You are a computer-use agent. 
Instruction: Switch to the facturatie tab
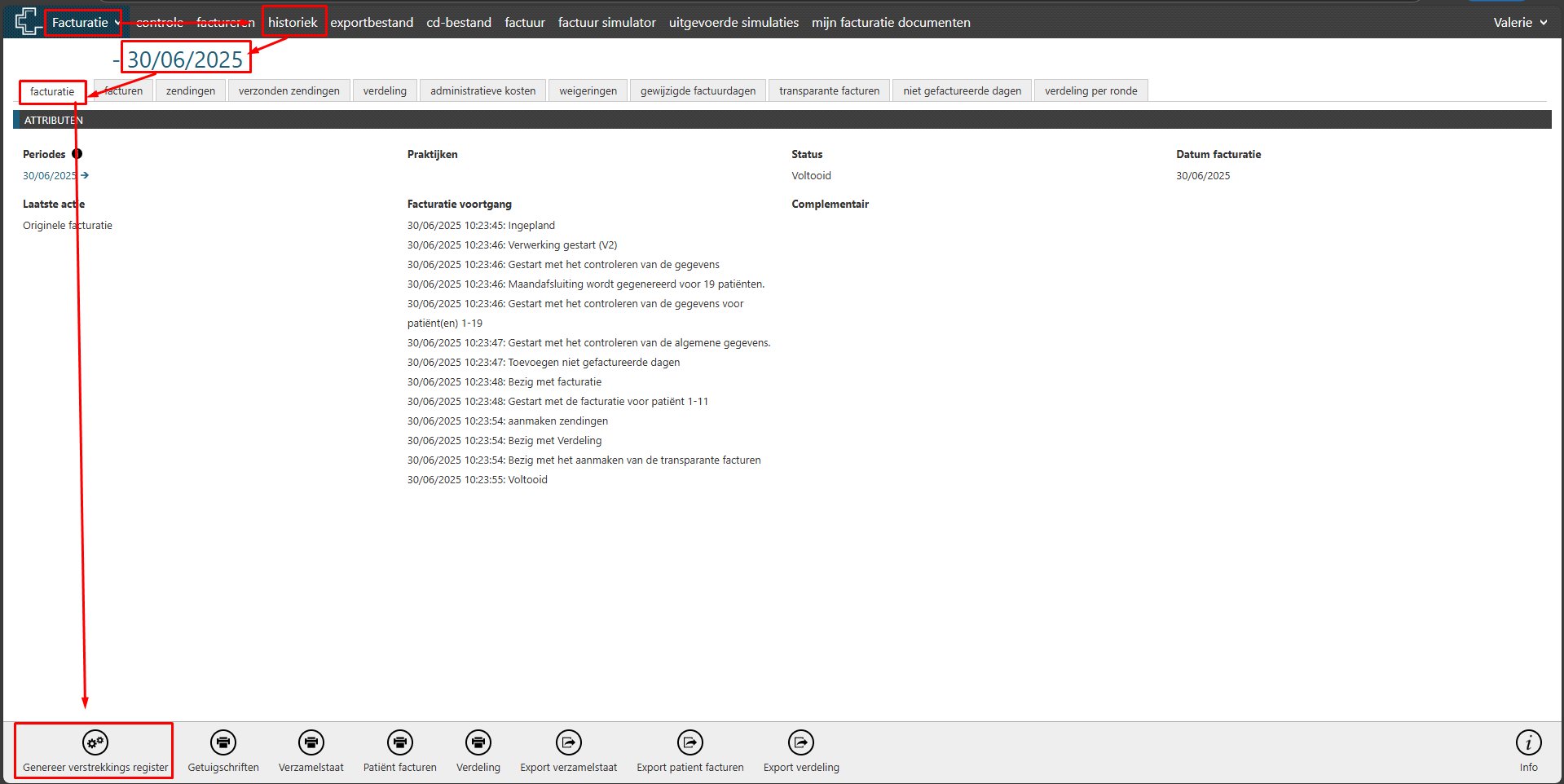pos(52,91)
